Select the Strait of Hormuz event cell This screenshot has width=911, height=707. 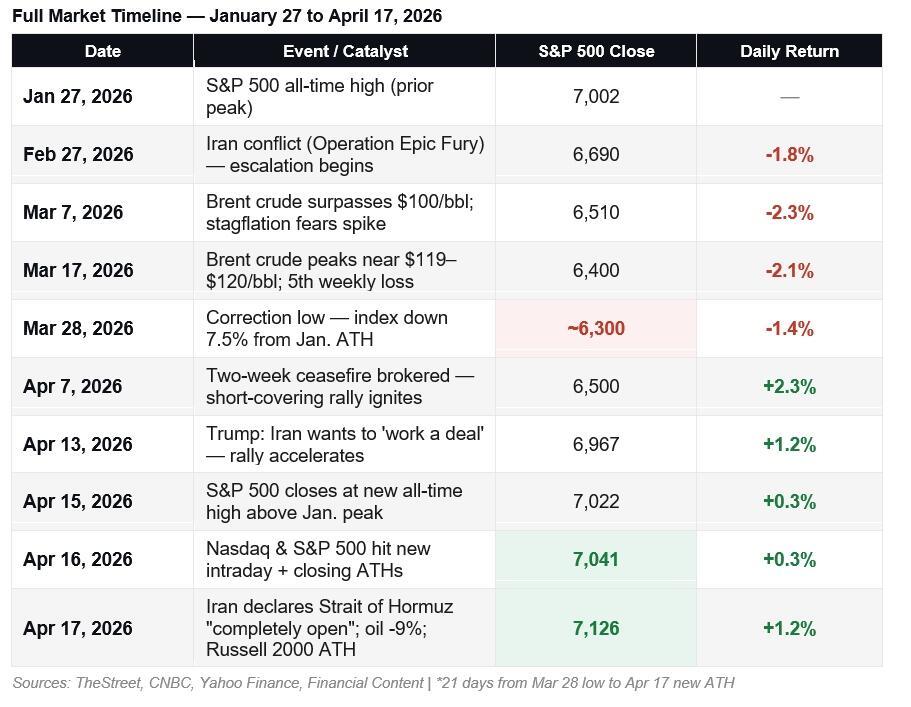click(330, 629)
